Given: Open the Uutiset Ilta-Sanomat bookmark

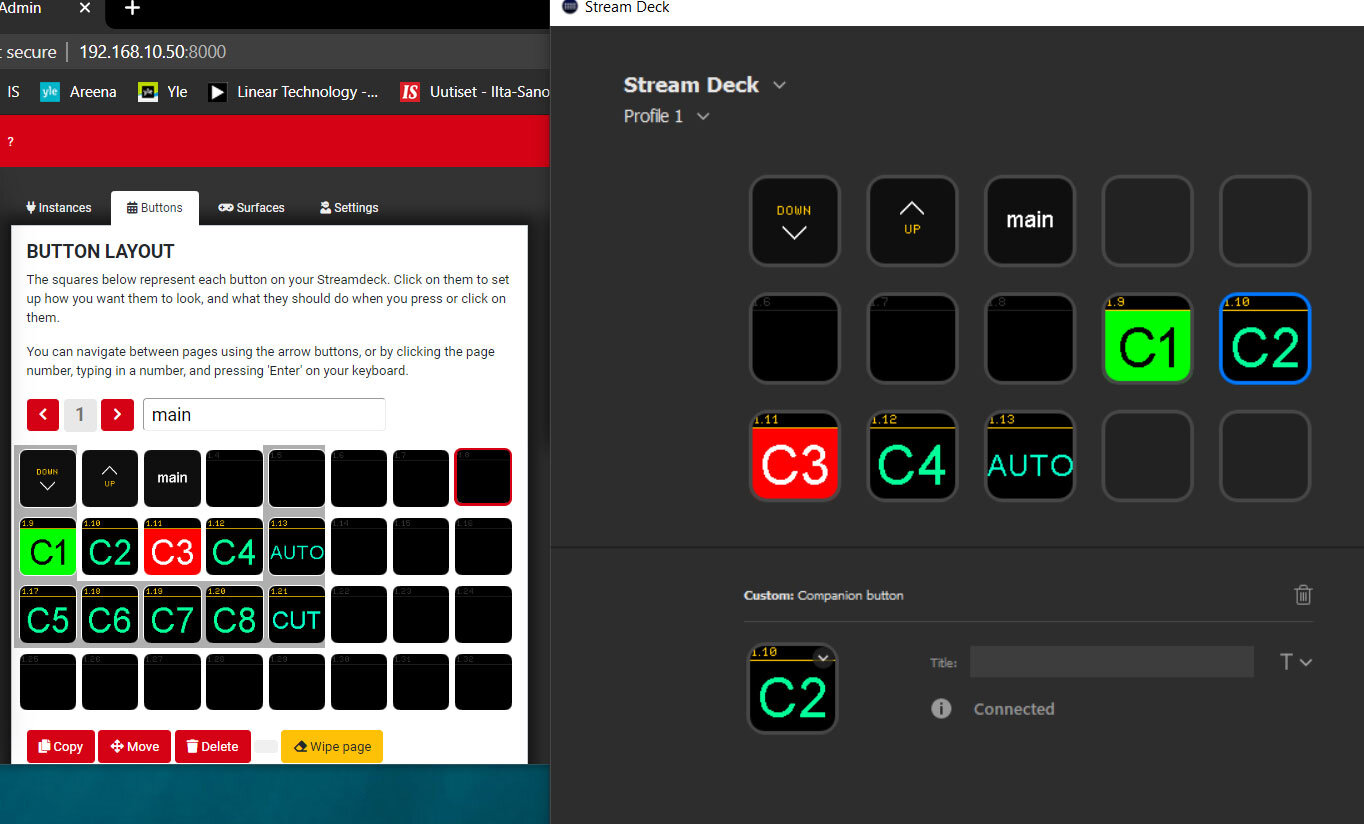Looking at the screenshot, I should (475, 92).
